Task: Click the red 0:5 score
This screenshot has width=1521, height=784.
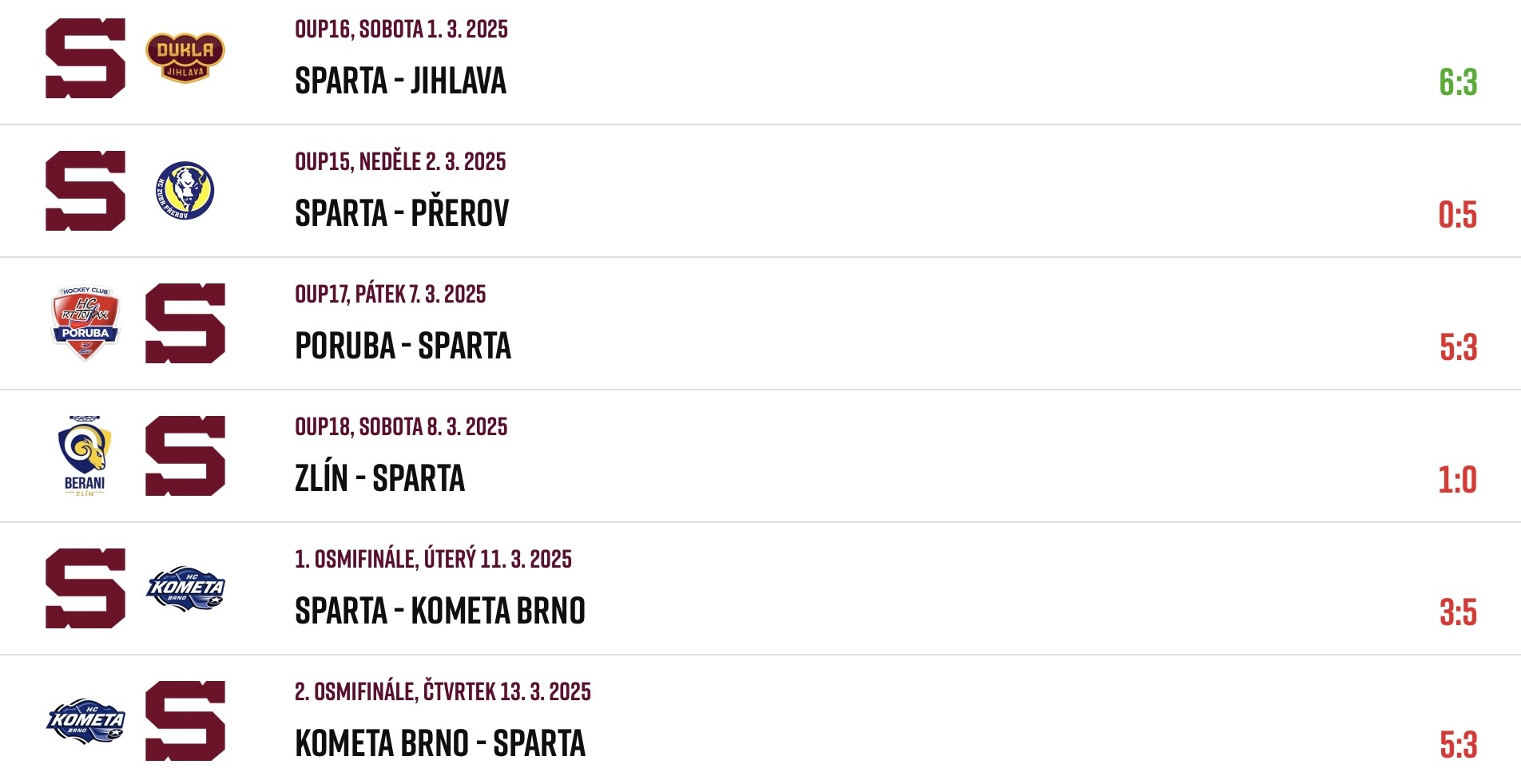Action: pos(1458,215)
